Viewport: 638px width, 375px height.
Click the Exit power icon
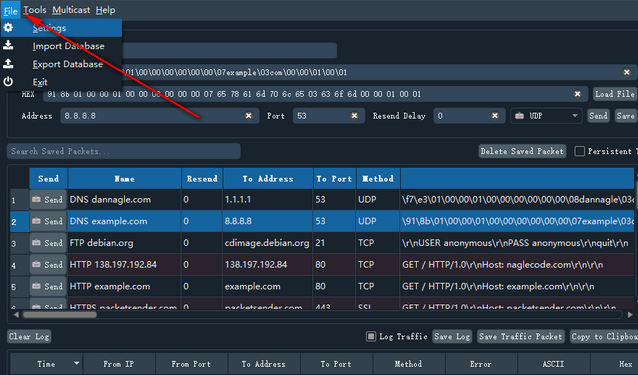8,82
